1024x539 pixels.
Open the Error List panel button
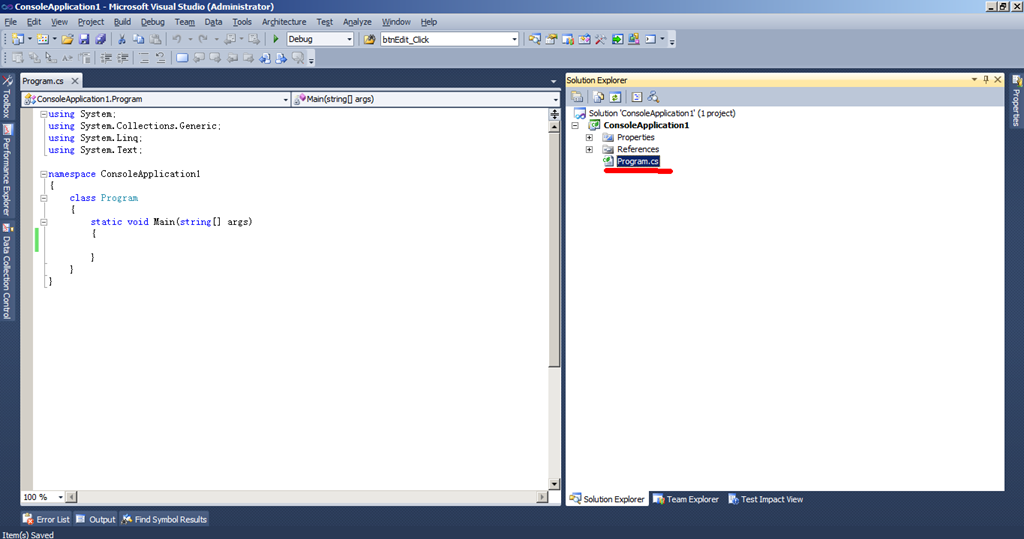46,519
